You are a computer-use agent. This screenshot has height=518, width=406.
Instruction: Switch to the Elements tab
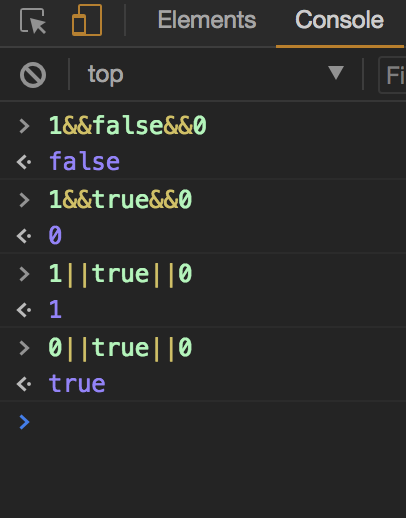[207, 20]
